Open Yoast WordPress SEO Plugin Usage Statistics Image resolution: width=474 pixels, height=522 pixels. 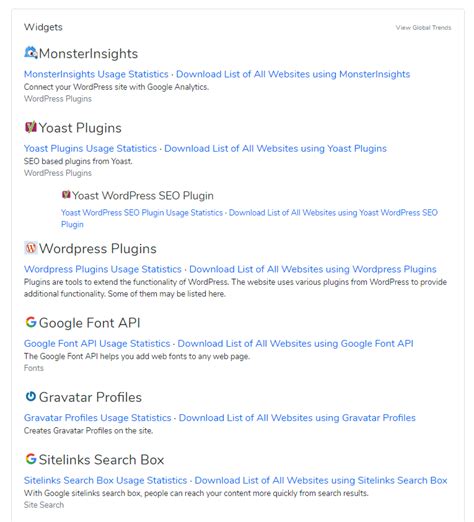point(142,213)
